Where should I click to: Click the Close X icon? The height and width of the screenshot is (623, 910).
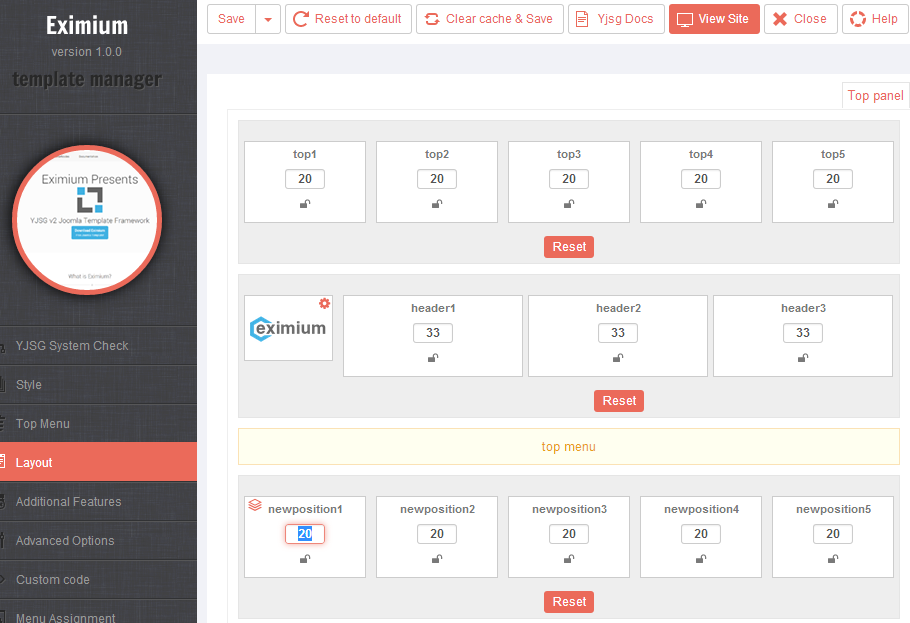(x=780, y=19)
